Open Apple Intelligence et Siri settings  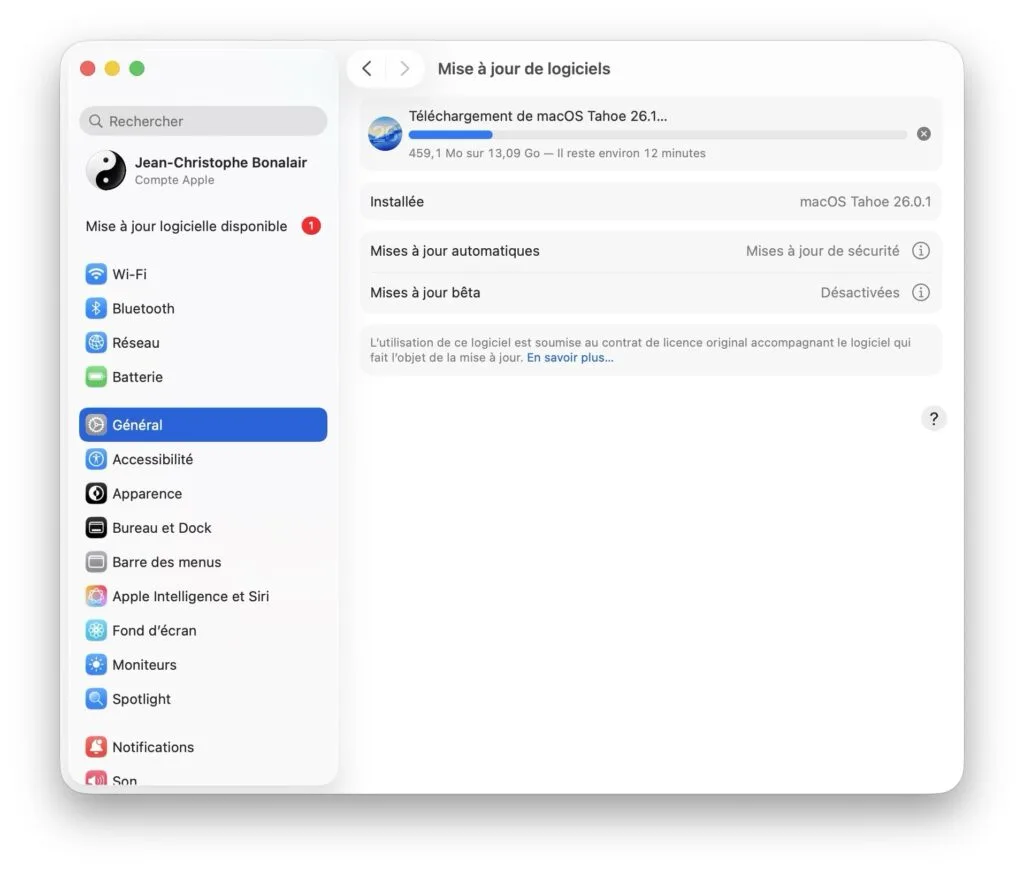pyautogui.click(x=96, y=596)
